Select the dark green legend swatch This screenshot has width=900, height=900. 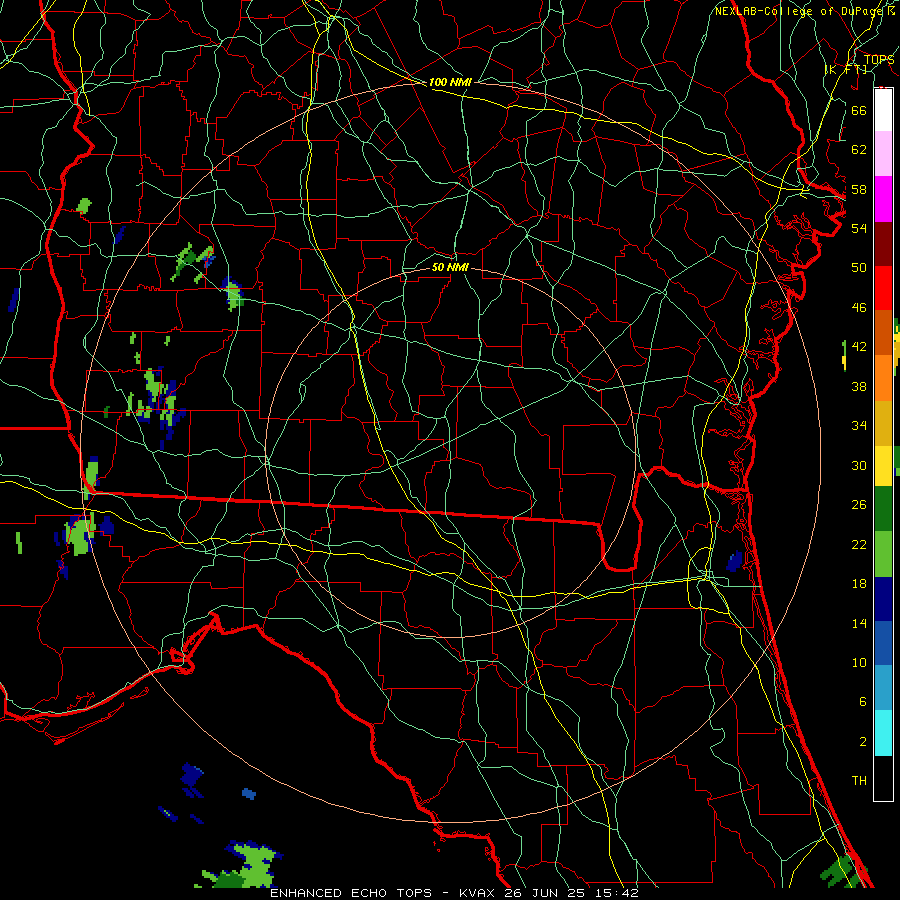pos(883,509)
